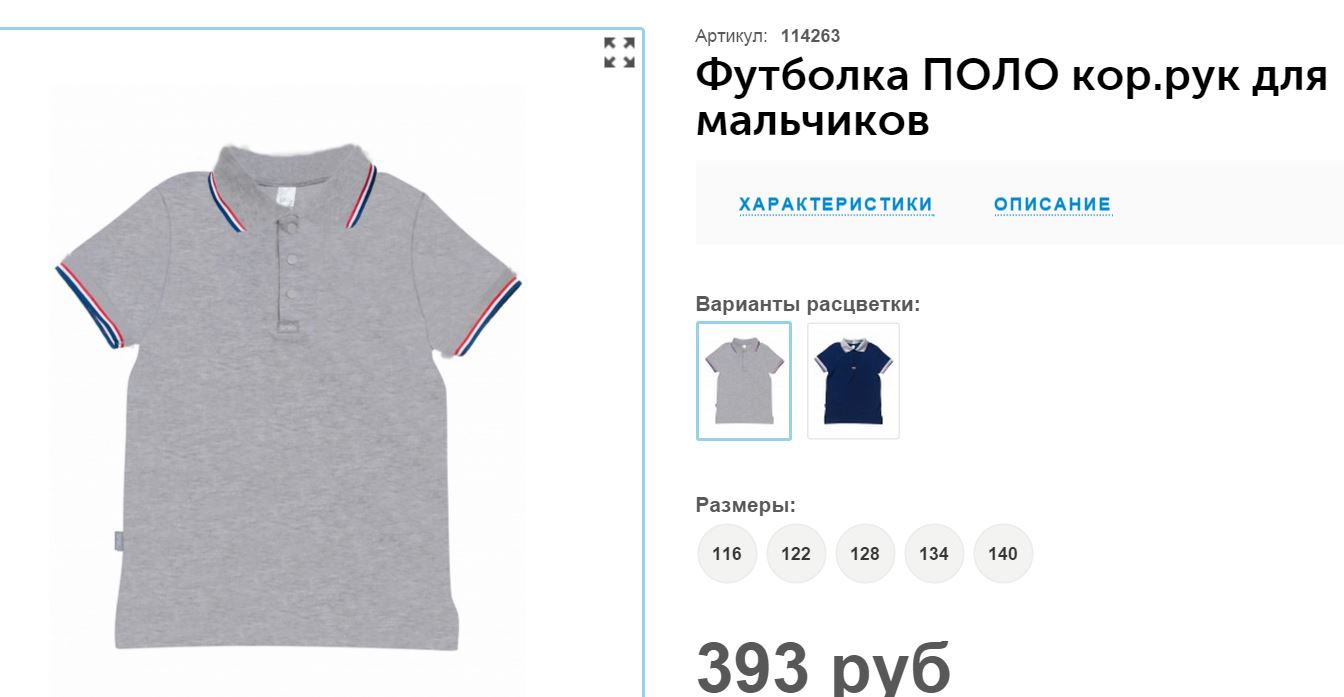The width and height of the screenshot is (1344, 697).
Task: Click the small hem tag on the shirt
Action: [x=117, y=538]
